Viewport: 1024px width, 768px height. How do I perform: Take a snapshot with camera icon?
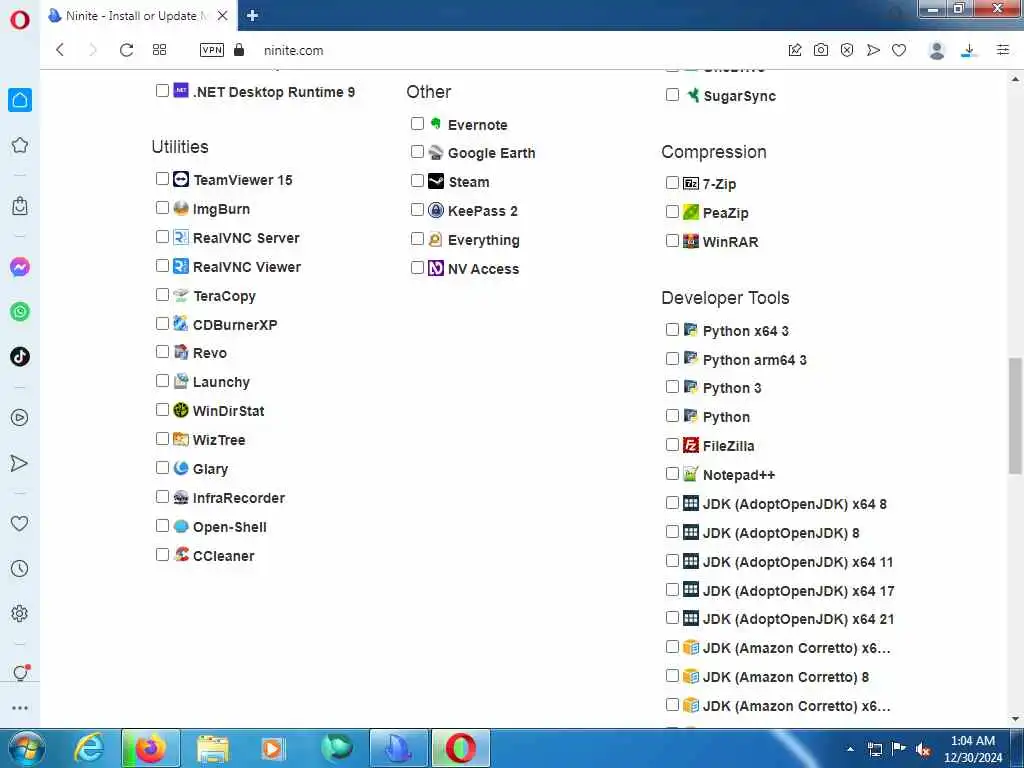click(x=821, y=50)
